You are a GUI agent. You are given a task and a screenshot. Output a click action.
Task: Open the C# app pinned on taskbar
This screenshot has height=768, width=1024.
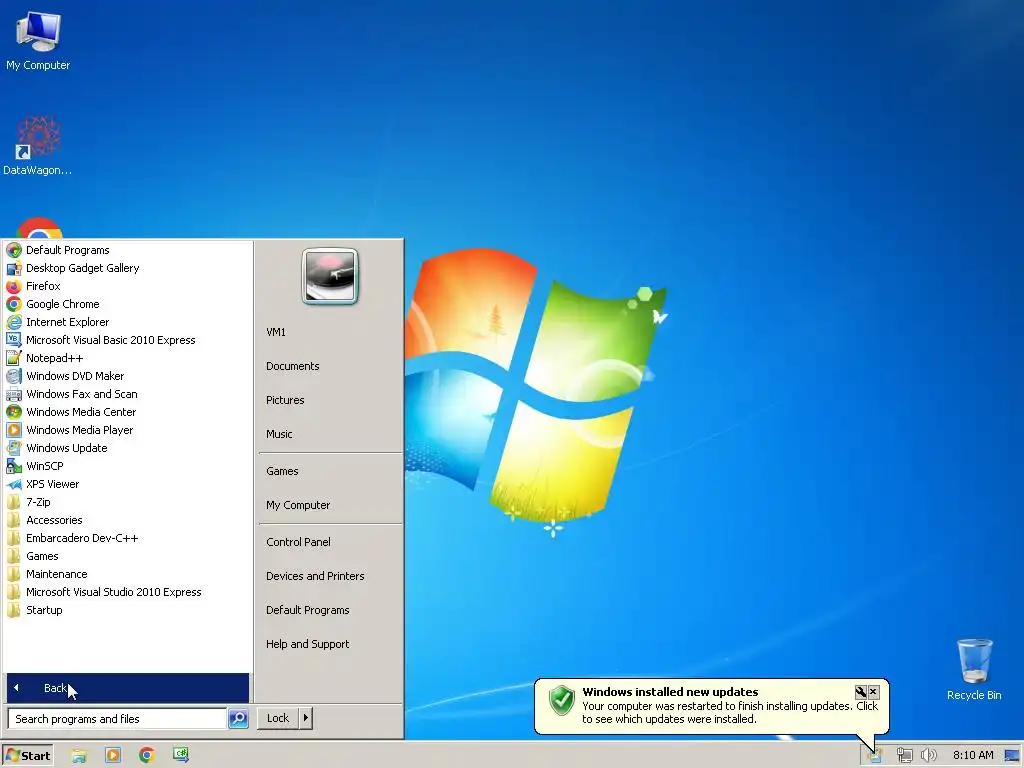[181, 755]
